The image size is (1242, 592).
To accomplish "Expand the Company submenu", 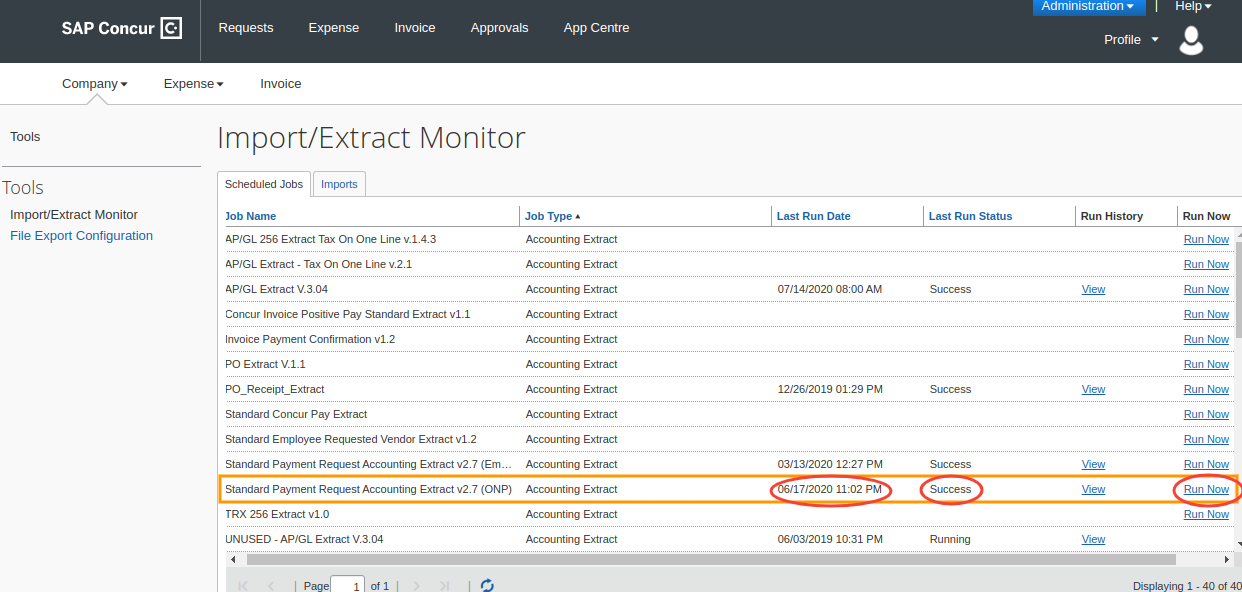I will (95, 84).
